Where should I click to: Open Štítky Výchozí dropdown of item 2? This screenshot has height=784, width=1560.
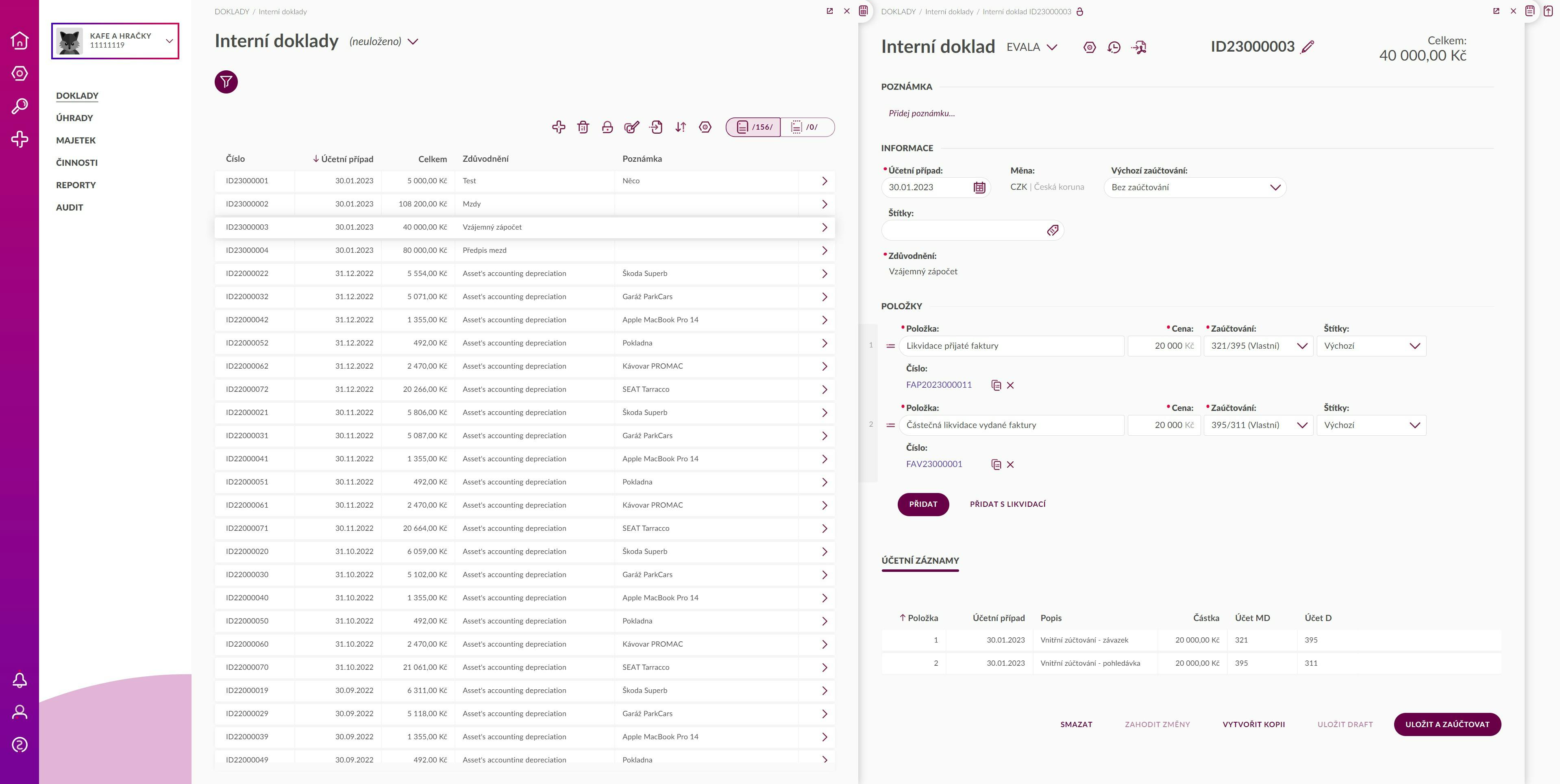(1371, 425)
